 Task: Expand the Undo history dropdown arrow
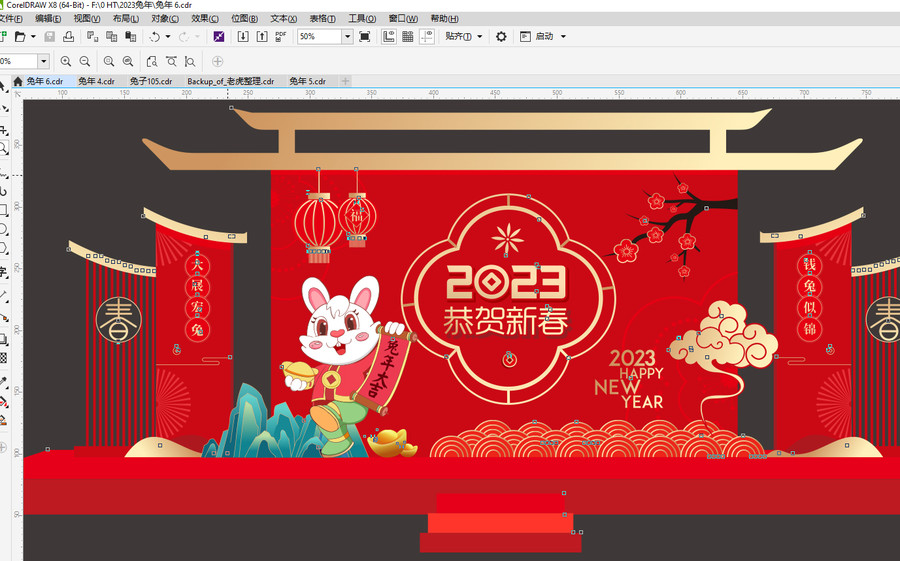168,37
